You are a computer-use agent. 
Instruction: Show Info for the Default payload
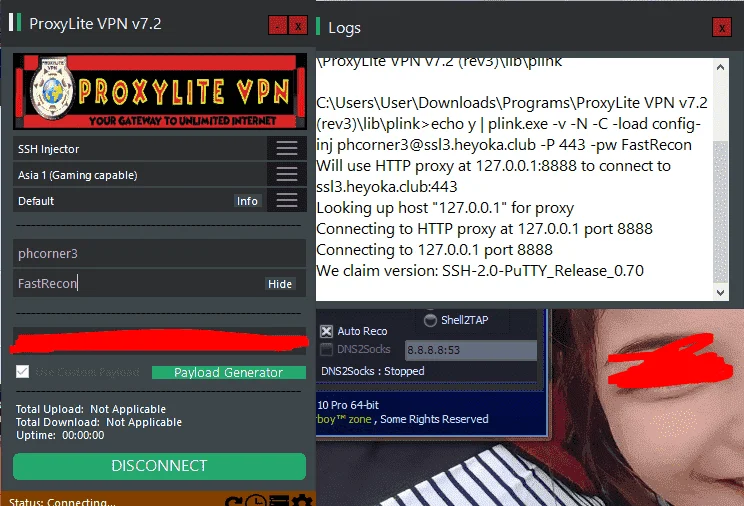(247, 201)
